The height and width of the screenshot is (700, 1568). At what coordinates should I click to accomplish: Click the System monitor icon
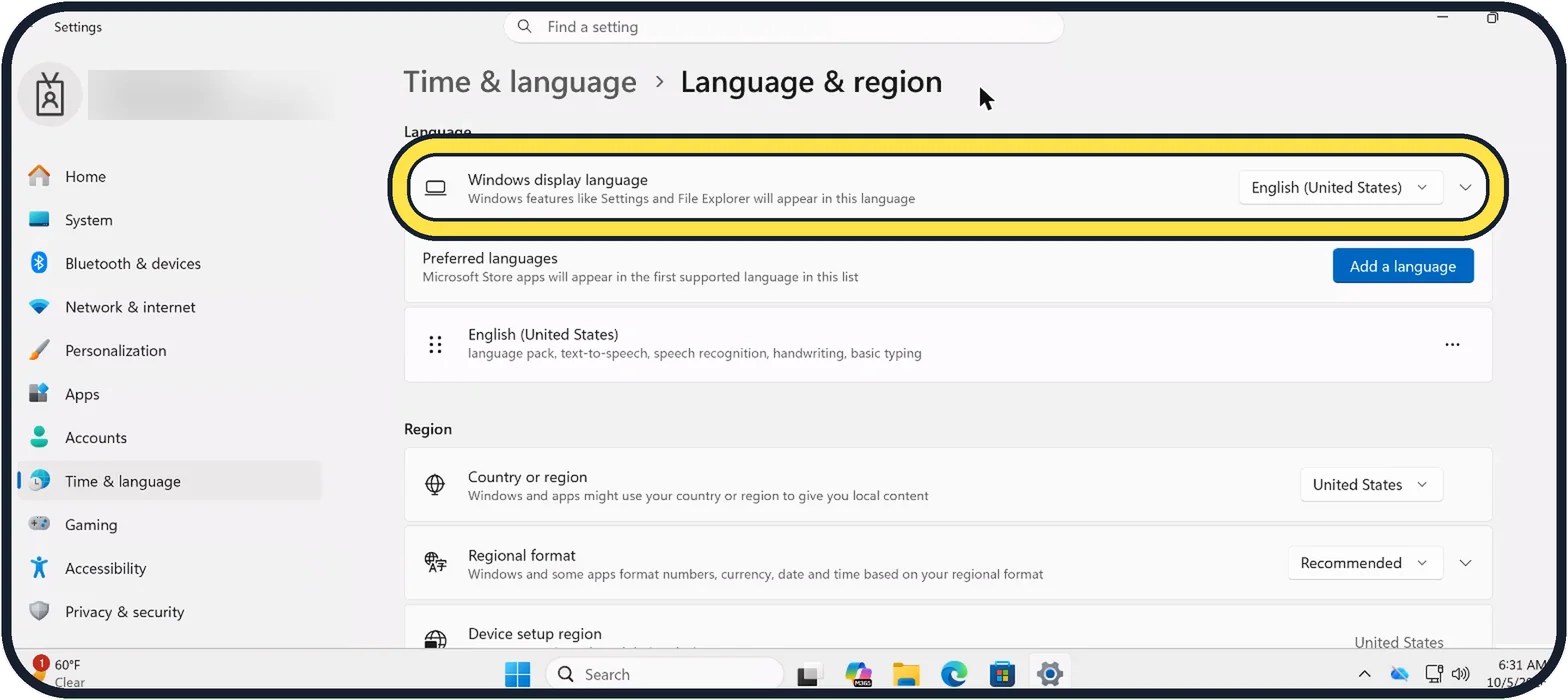39,220
